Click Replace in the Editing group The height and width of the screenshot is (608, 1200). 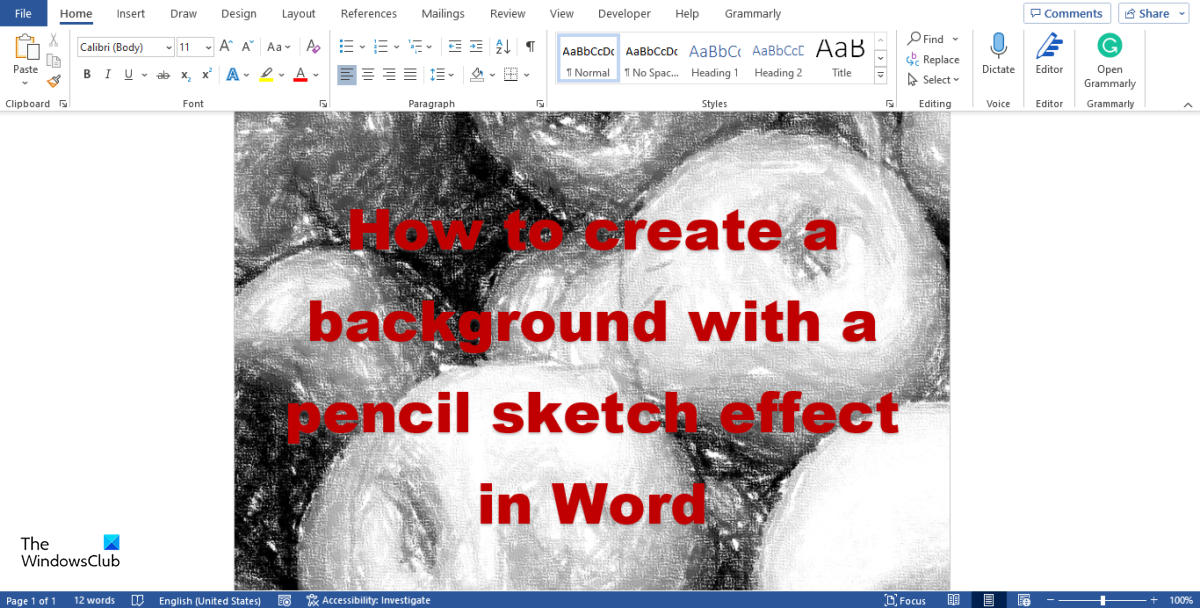[933, 60]
